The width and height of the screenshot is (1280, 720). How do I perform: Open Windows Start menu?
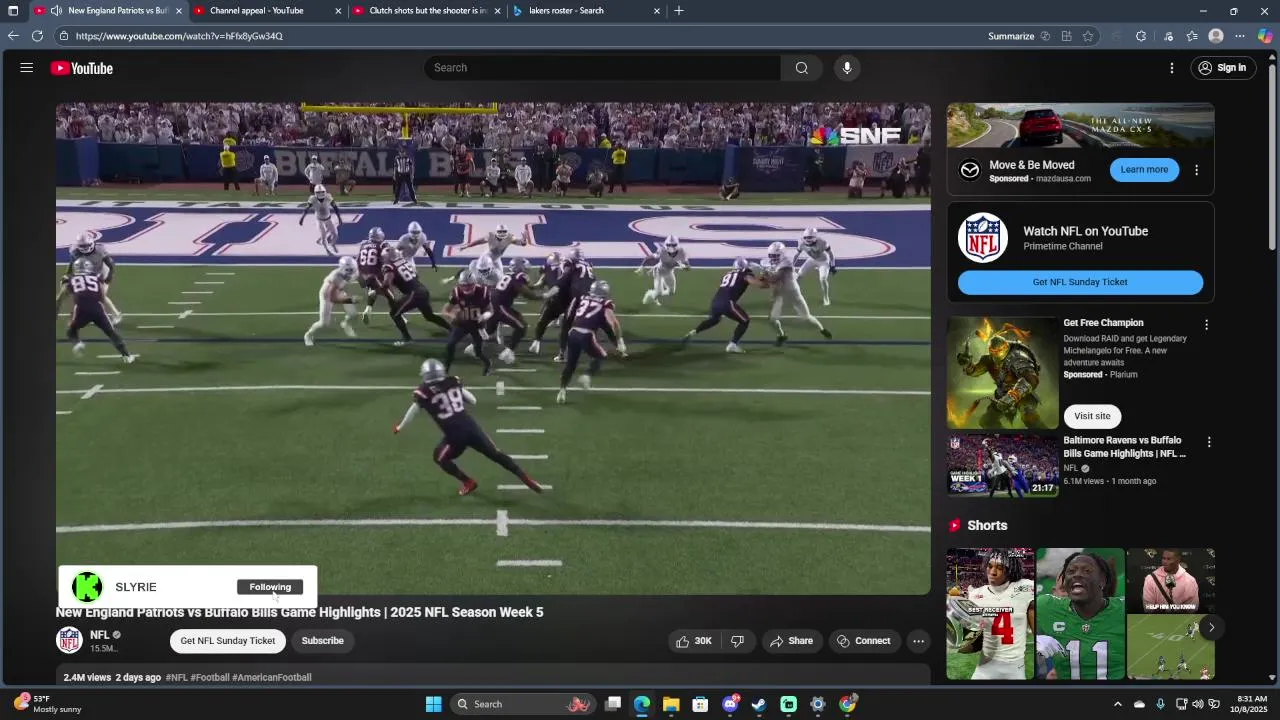tap(433, 704)
